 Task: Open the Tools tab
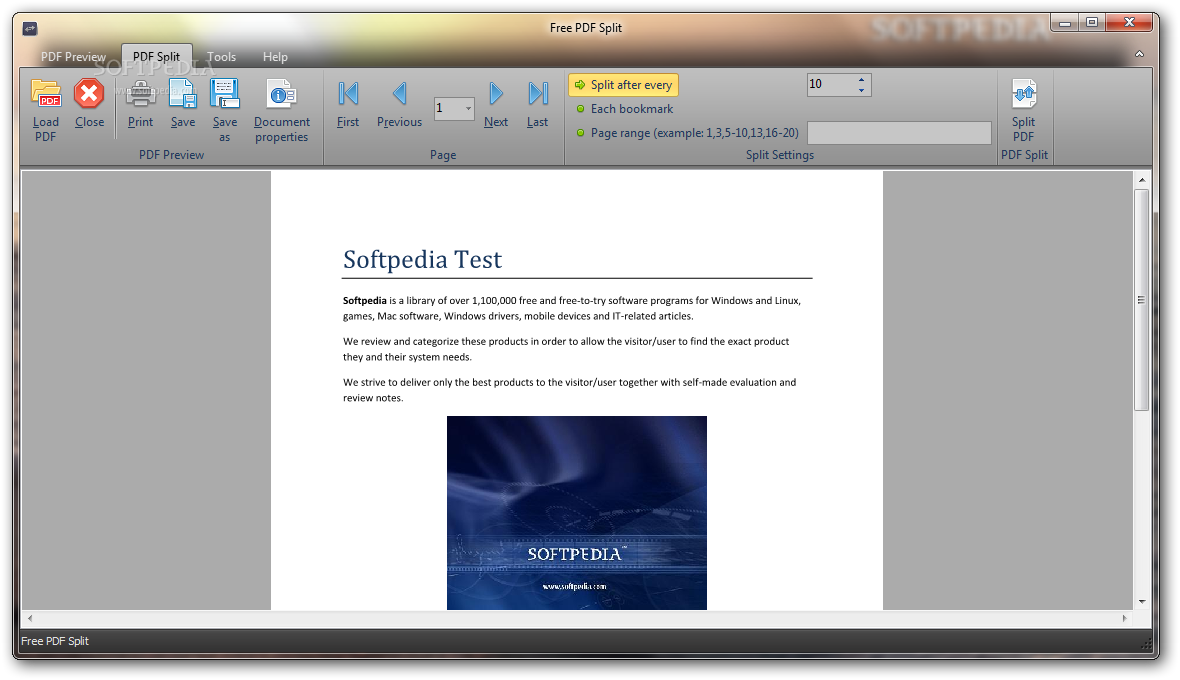(x=221, y=56)
